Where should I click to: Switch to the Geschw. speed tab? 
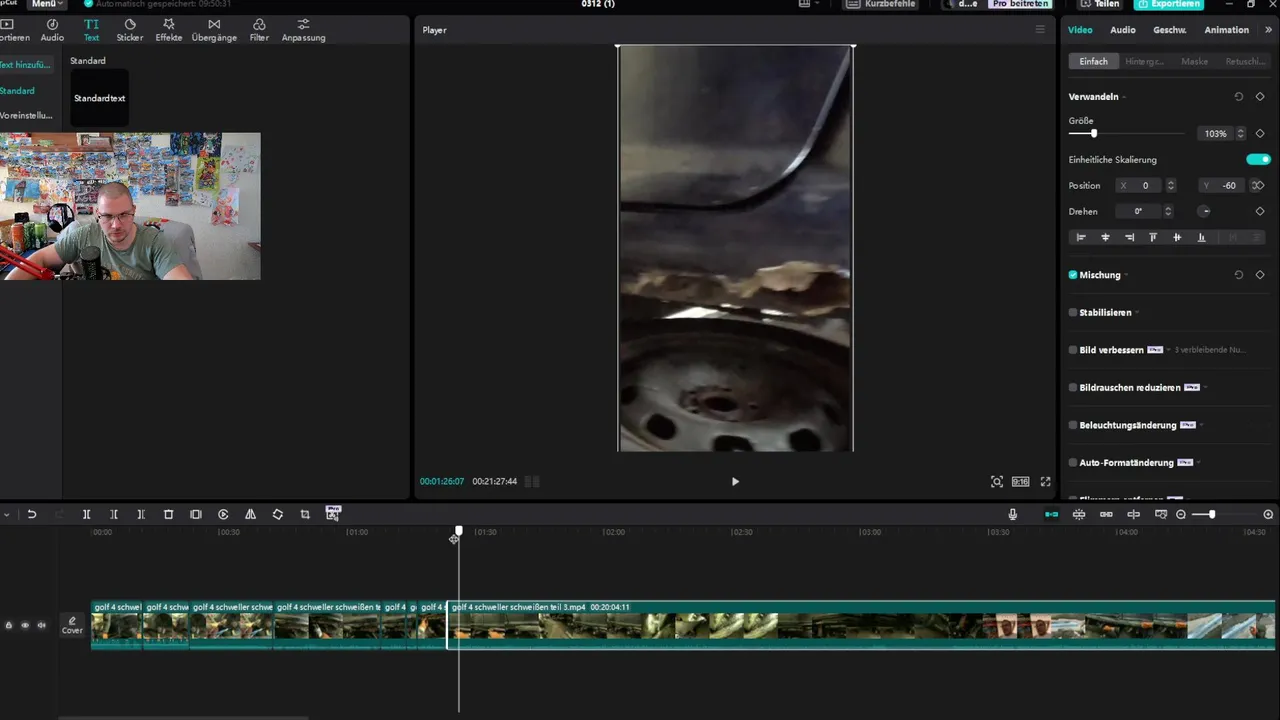pos(1170,30)
